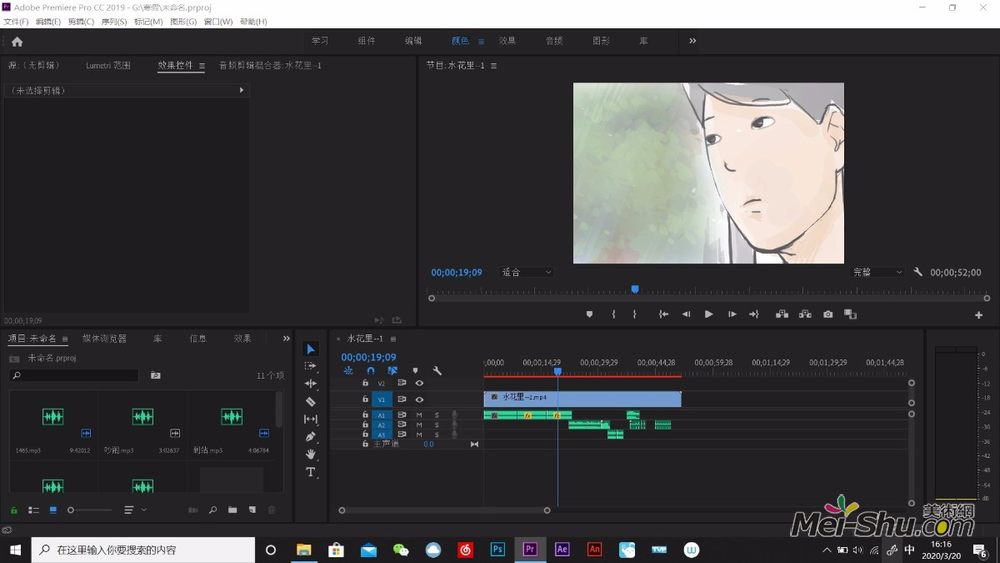Screen dimensions: 1000x563
Task: Toggle Snap magnet in timeline
Action: pyautogui.click(x=371, y=370)
